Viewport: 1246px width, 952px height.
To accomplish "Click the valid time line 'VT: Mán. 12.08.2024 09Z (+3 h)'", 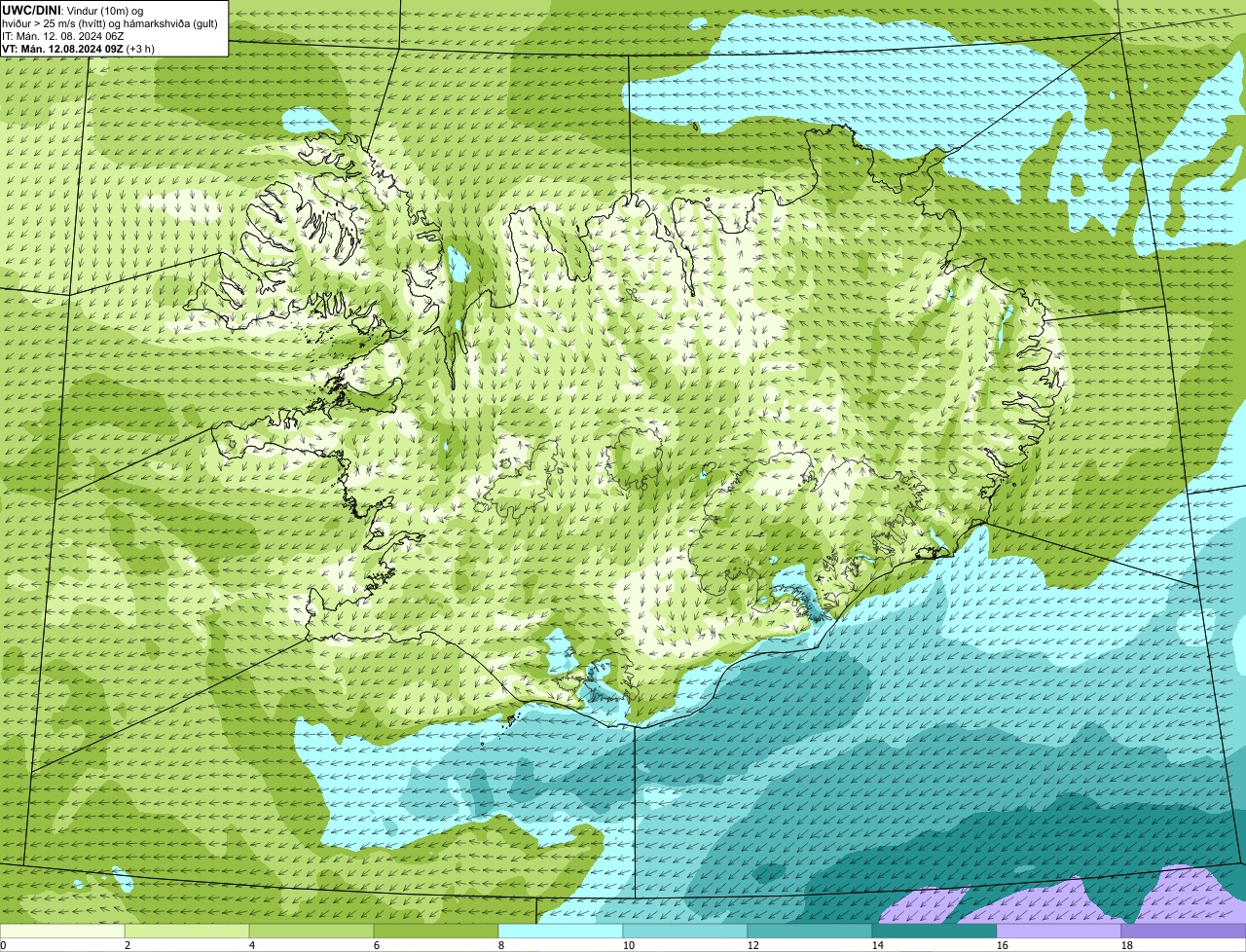I will pos(79,49).
